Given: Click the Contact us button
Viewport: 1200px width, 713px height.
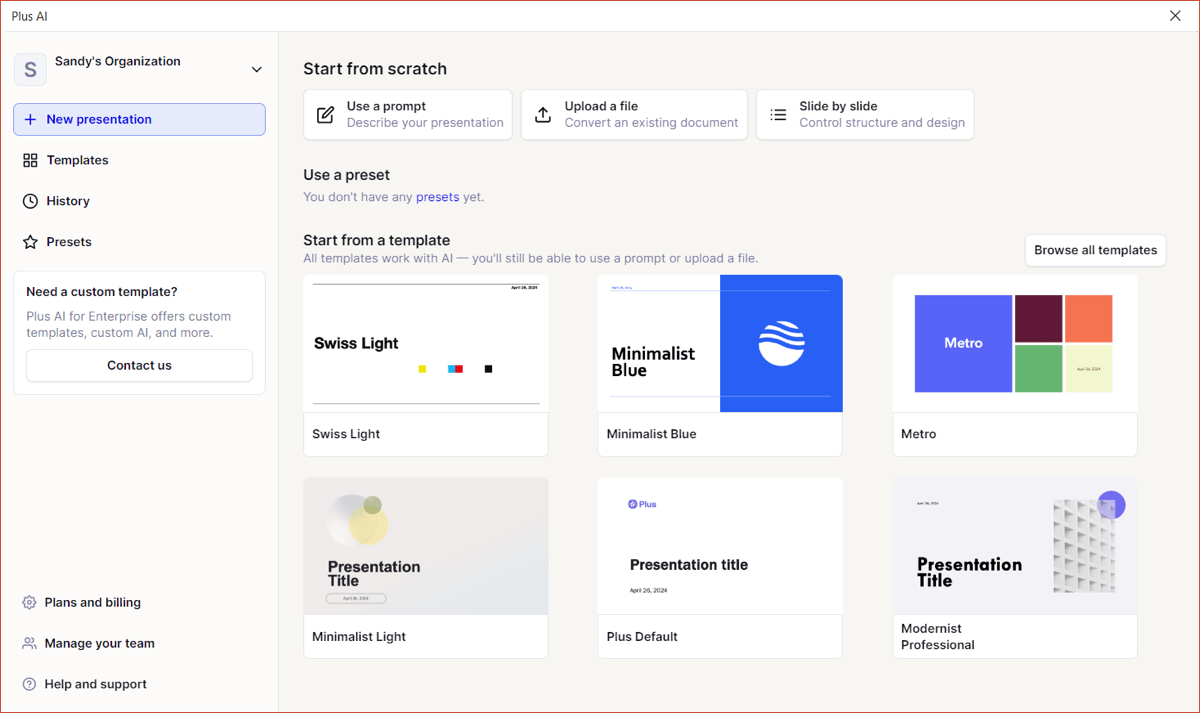Looking at the screenshot, I should coord(139,365).
